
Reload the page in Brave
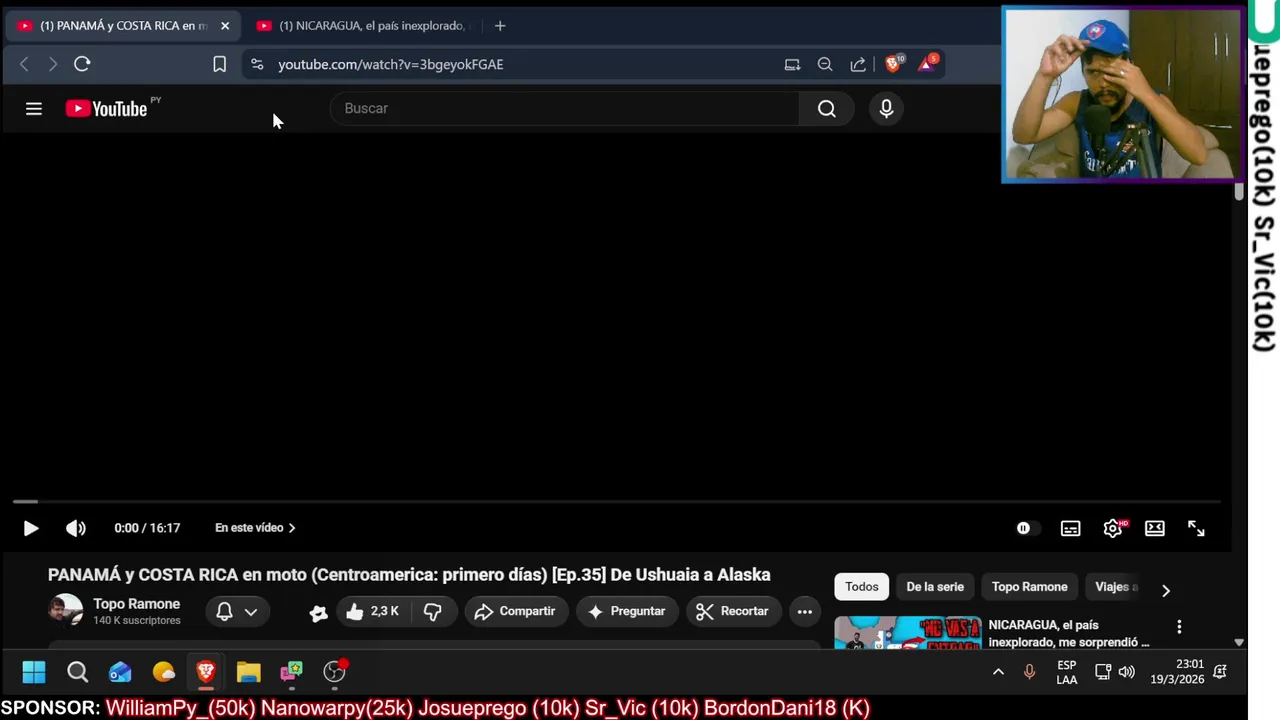coord(82,64)
